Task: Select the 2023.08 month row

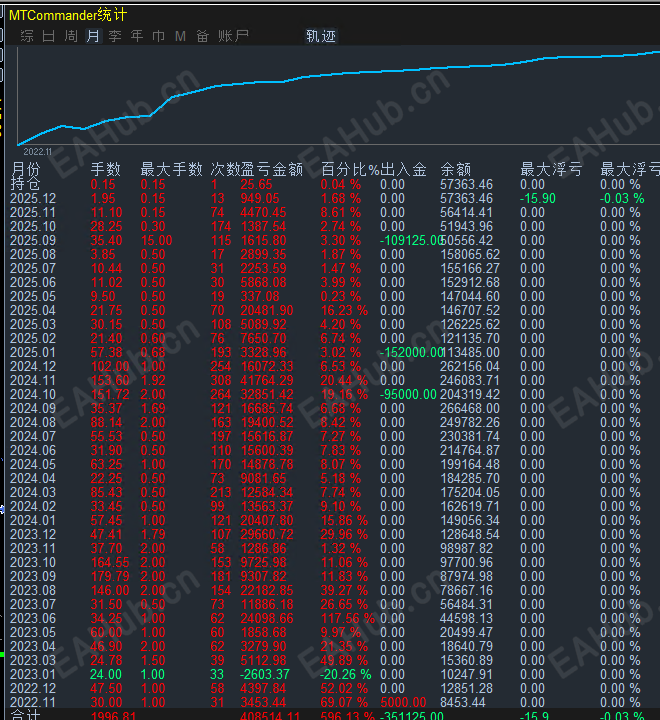Action: 330,591
